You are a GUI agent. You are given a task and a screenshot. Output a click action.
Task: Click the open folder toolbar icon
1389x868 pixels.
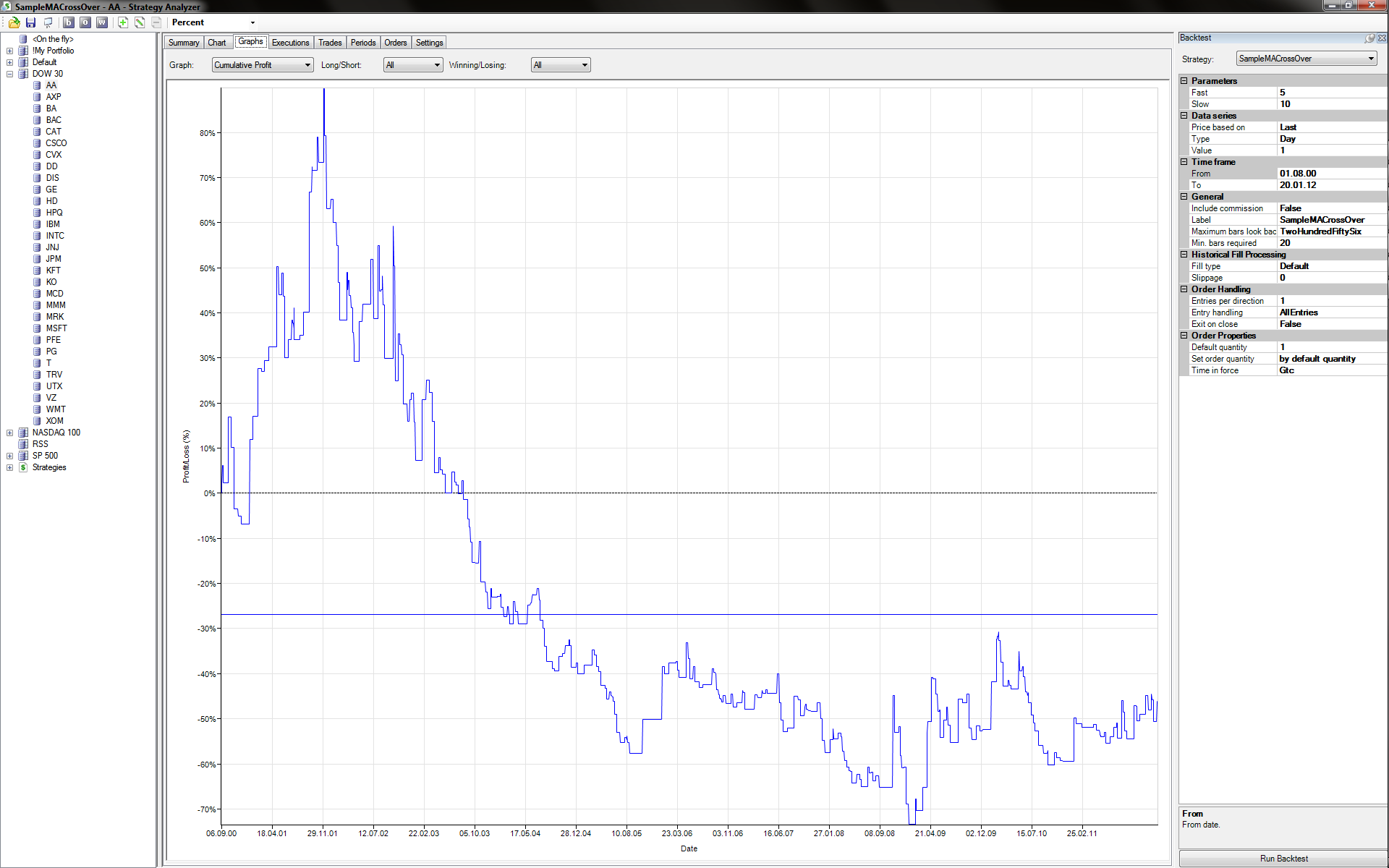pos(14,22)
